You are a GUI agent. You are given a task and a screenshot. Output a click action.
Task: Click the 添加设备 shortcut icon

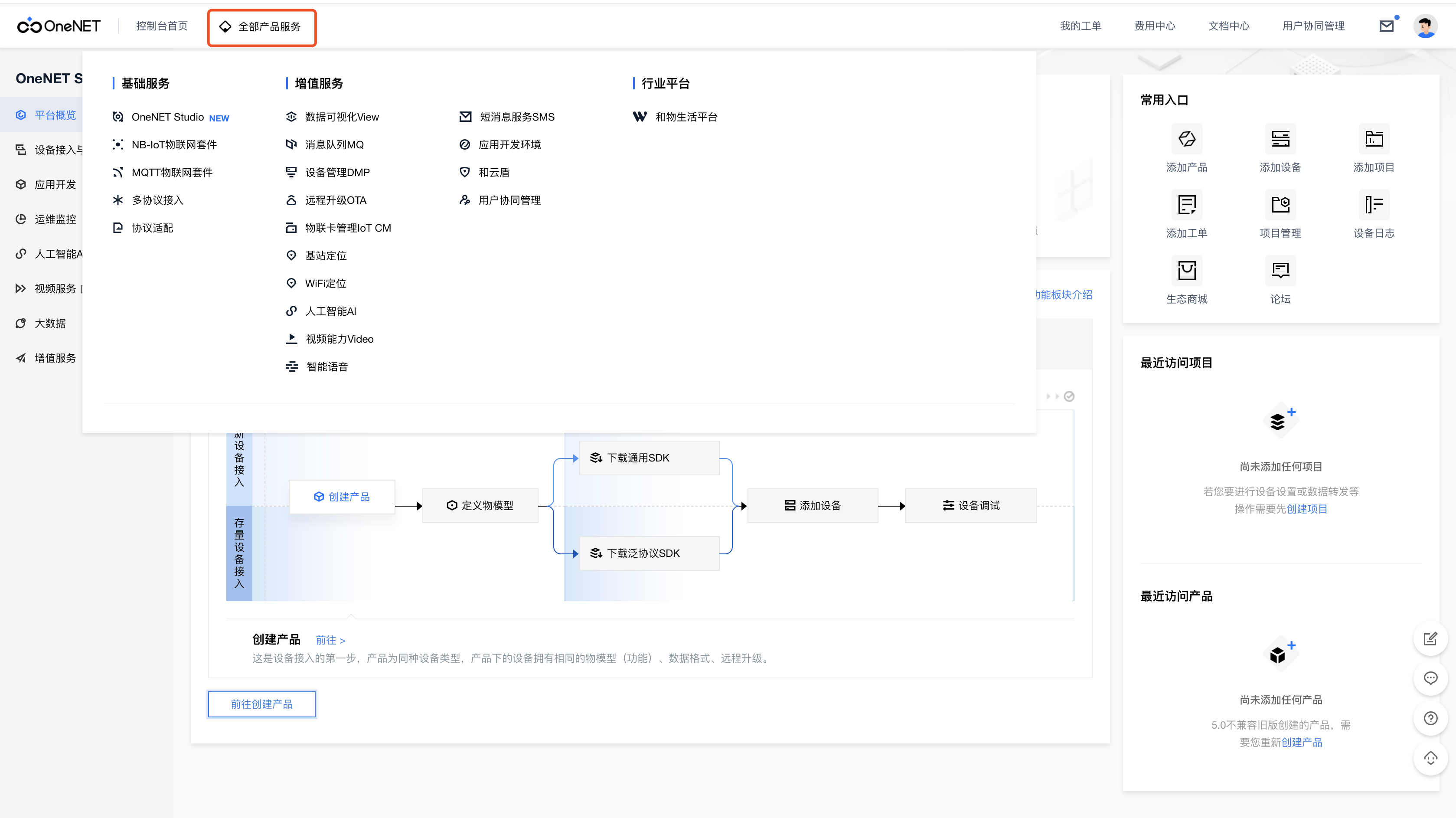(x=1280, y=139)
